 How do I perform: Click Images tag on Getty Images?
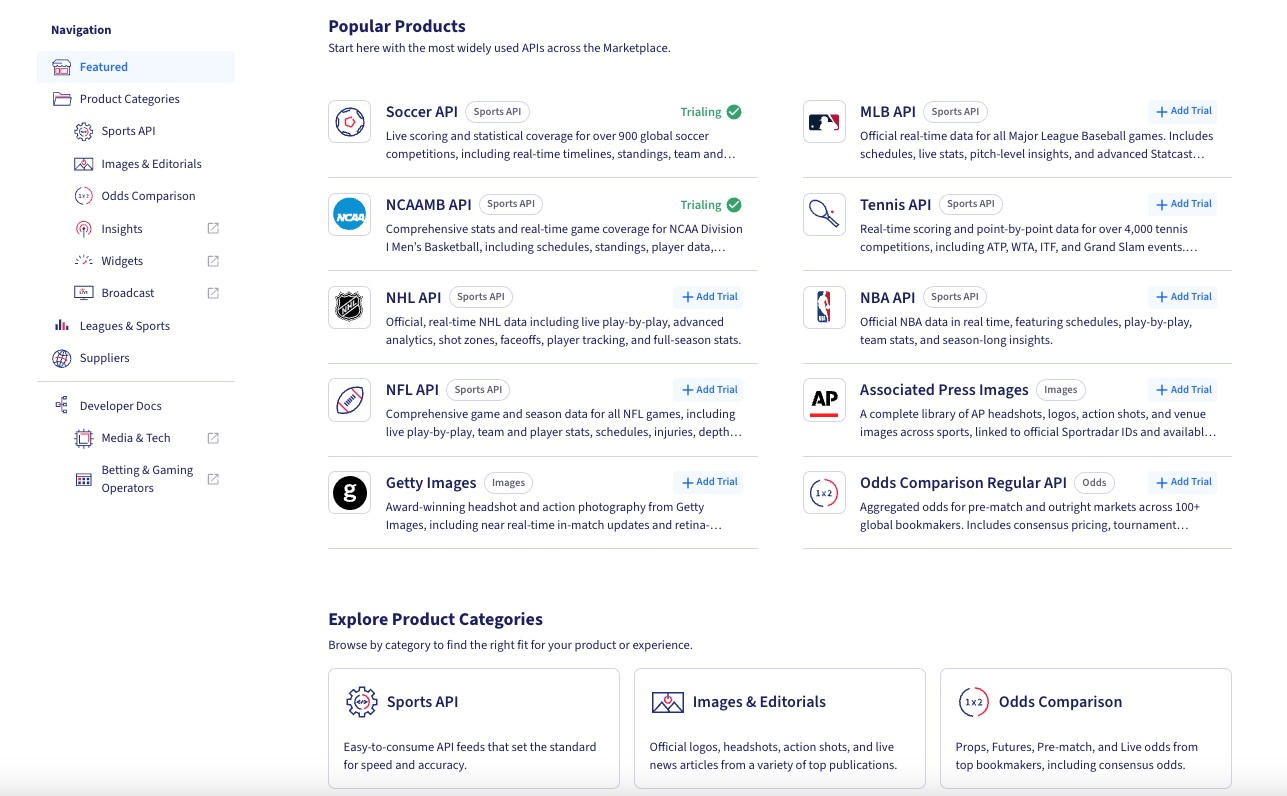508,483
